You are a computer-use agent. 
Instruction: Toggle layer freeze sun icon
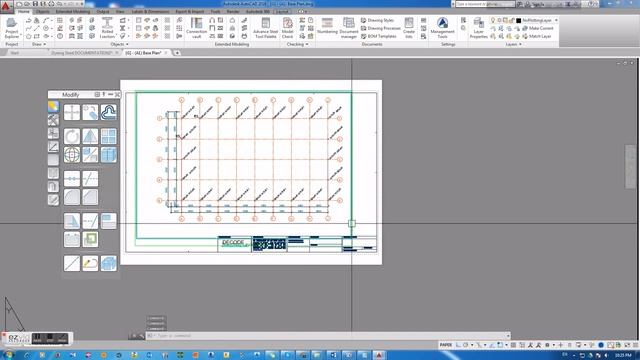(x=499, y=20)
